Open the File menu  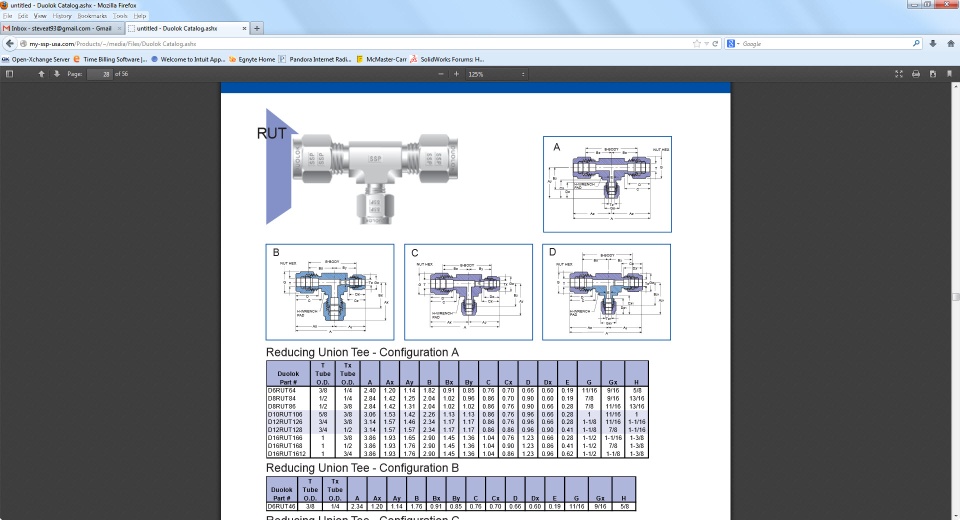coord(7,16)
